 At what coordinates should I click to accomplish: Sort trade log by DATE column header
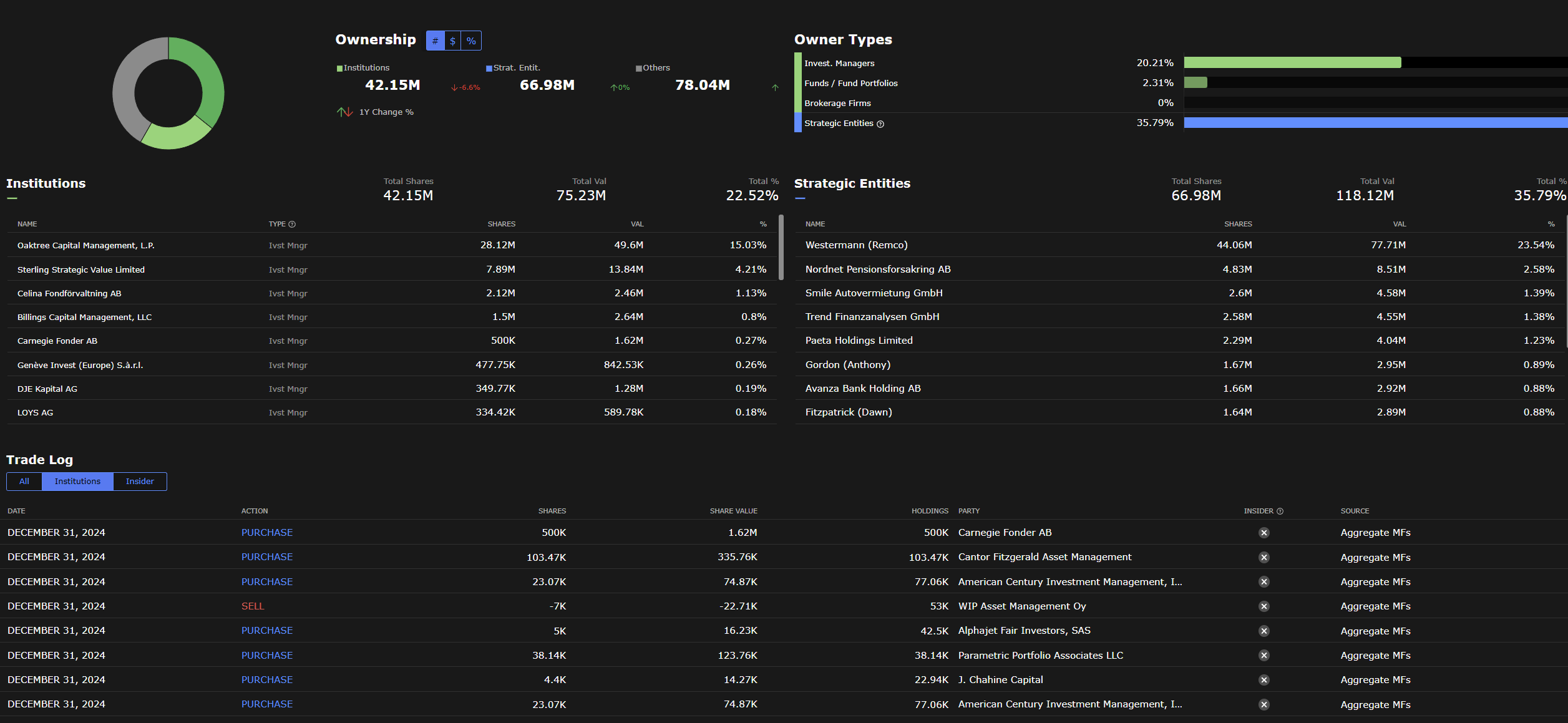16,511
